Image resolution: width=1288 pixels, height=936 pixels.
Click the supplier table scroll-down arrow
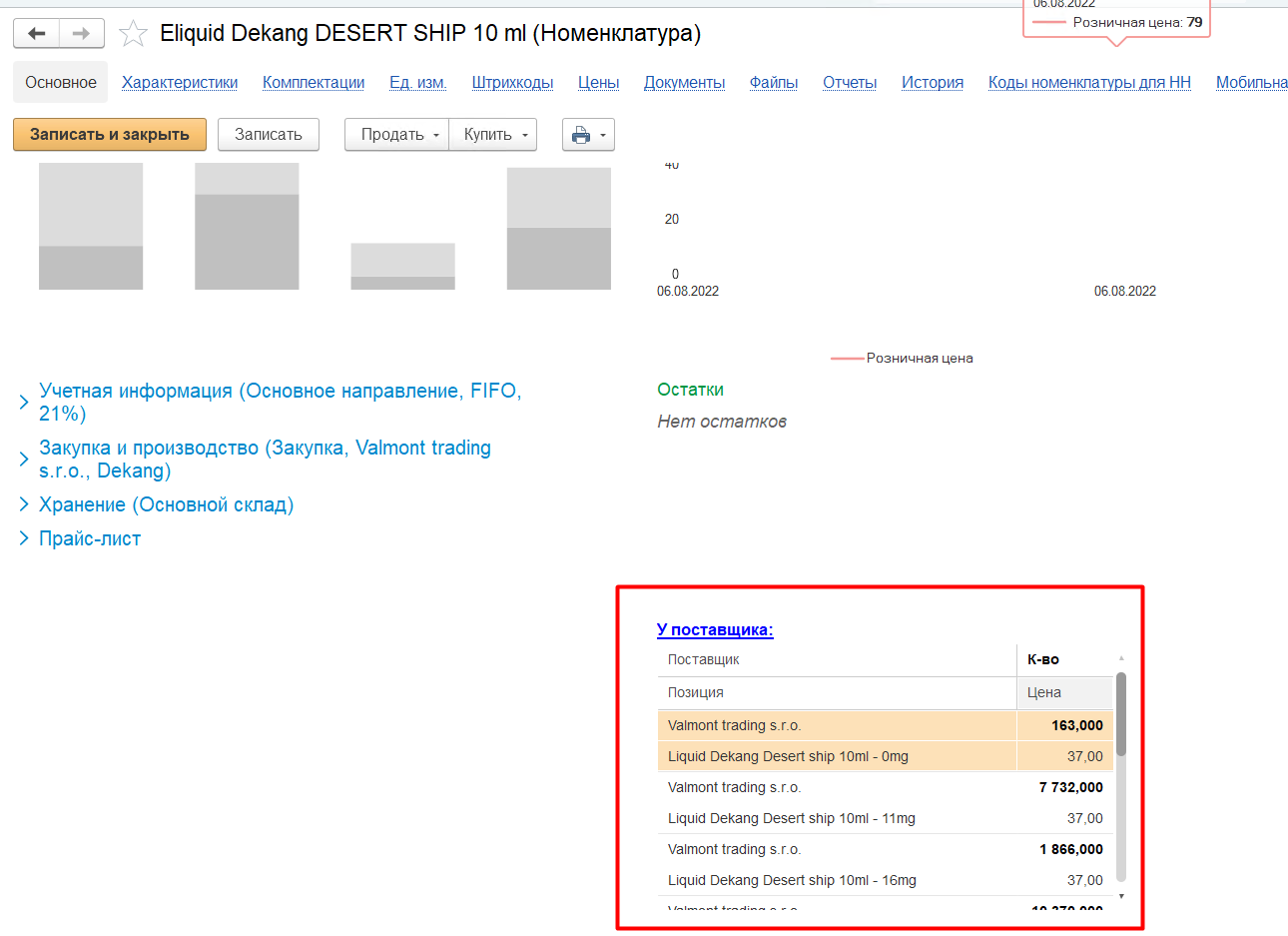(1121, 896)
